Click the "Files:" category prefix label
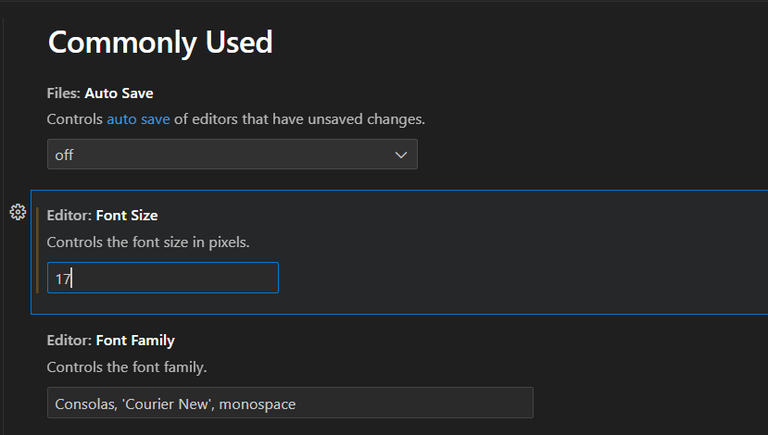 point(63,93)
